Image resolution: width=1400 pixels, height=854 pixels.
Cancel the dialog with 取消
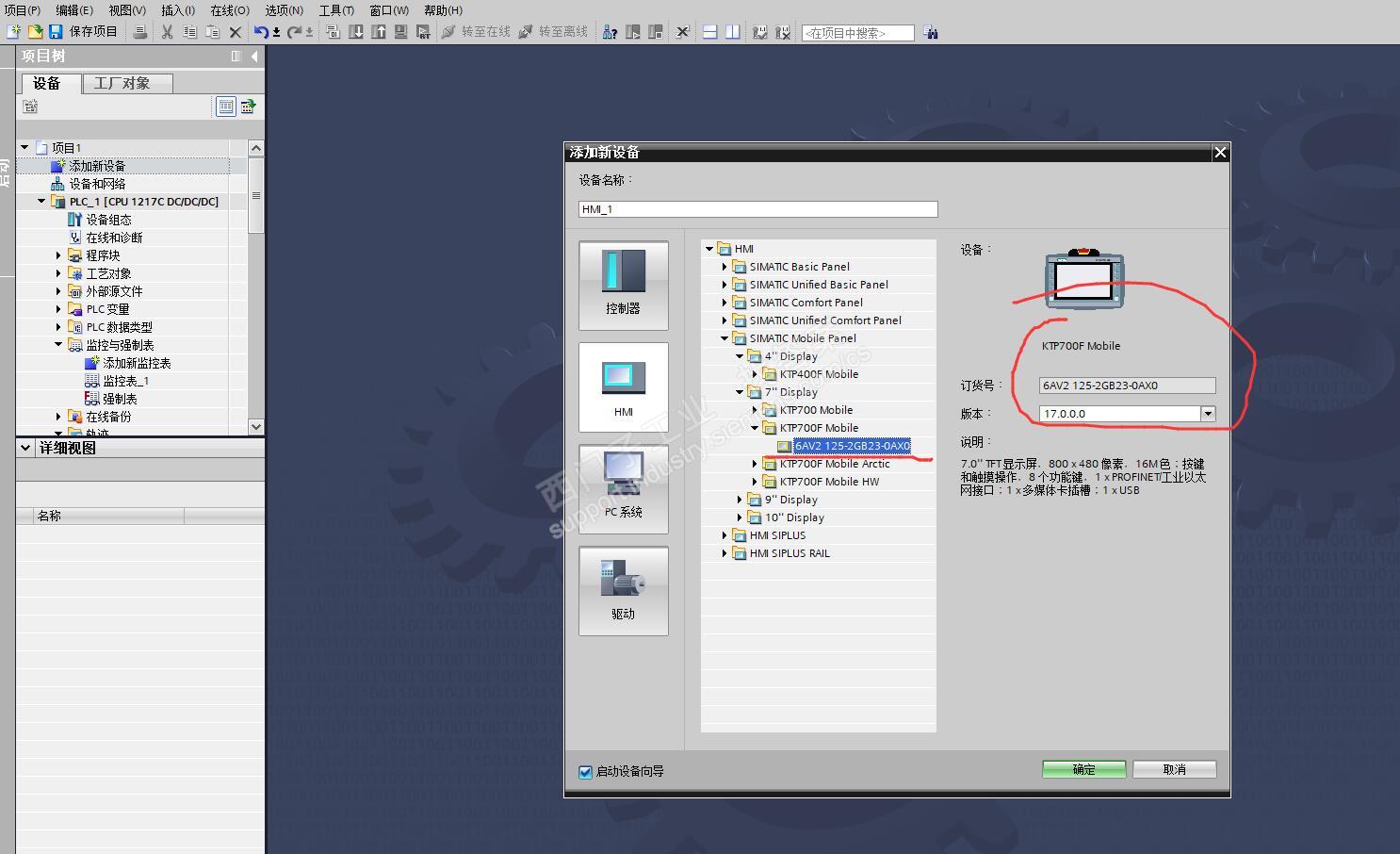(1175, 769)
